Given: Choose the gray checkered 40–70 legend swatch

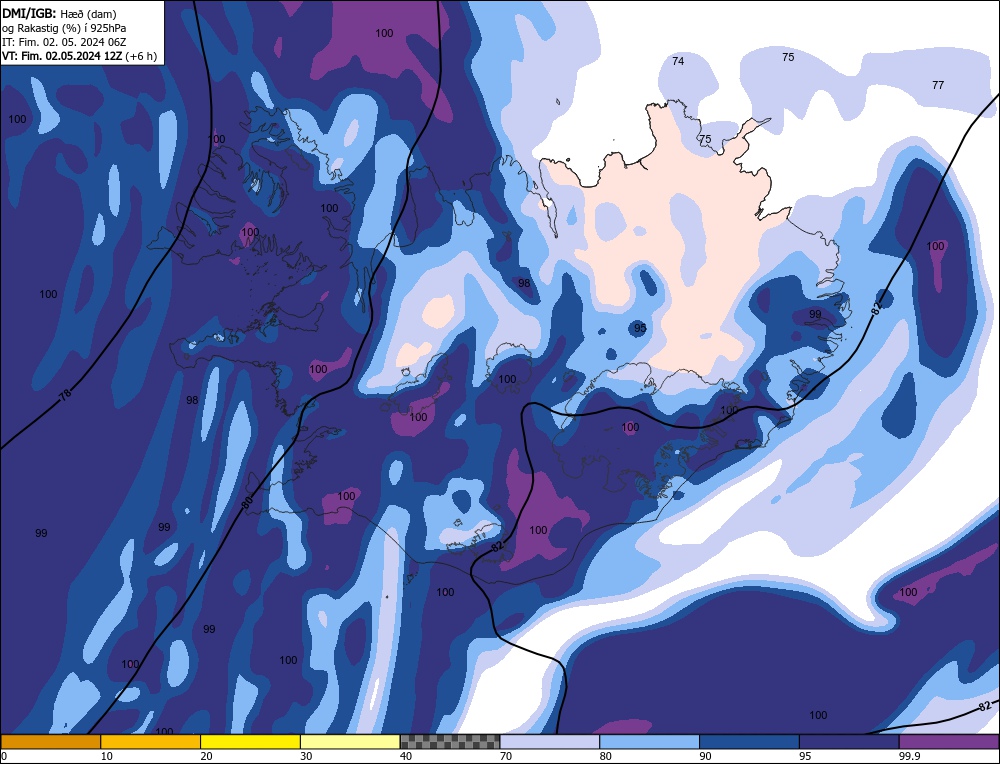Looking at the screenshot, I should [x=450, y=742].
